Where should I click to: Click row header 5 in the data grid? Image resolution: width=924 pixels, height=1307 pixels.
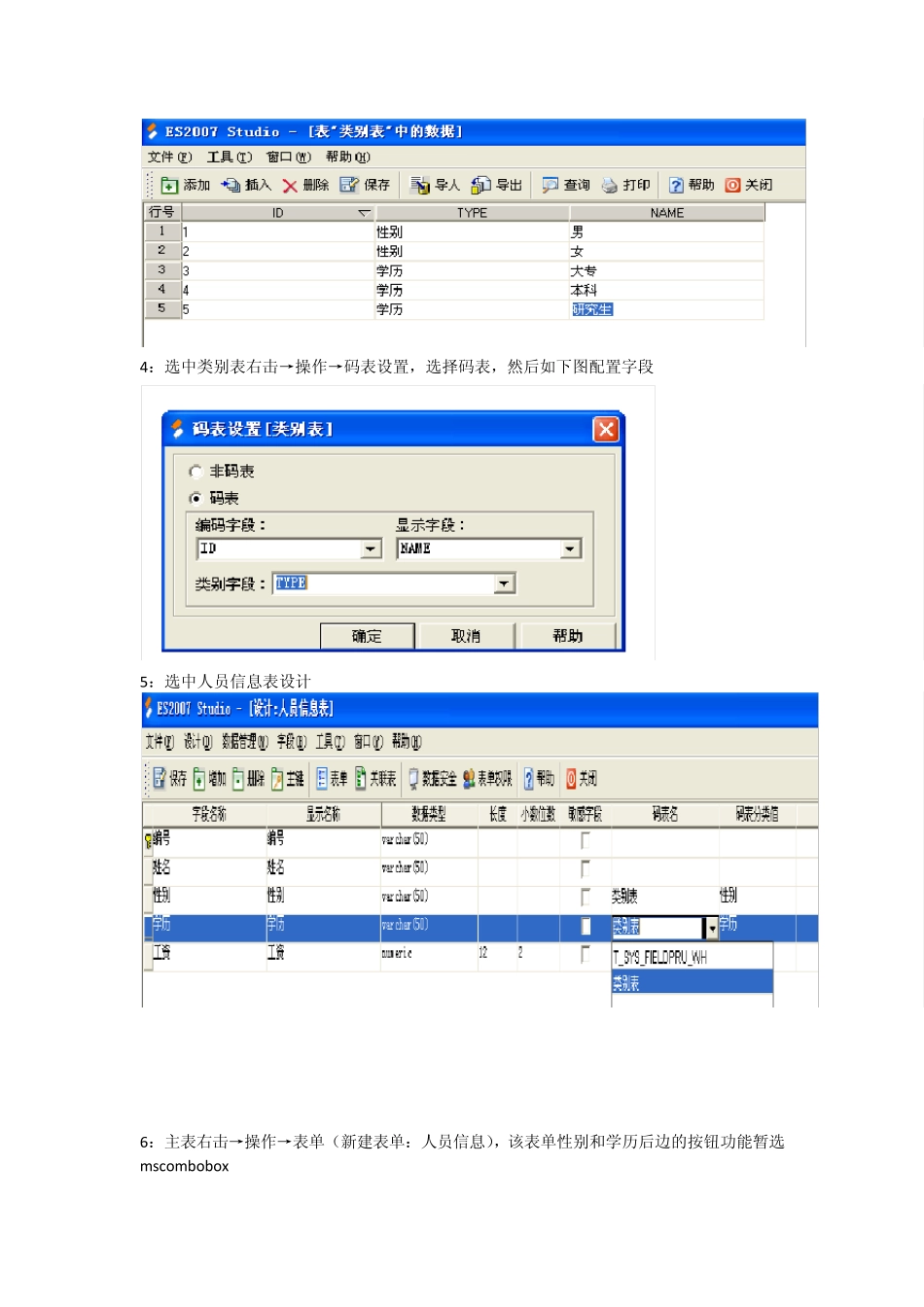[161, 308]
